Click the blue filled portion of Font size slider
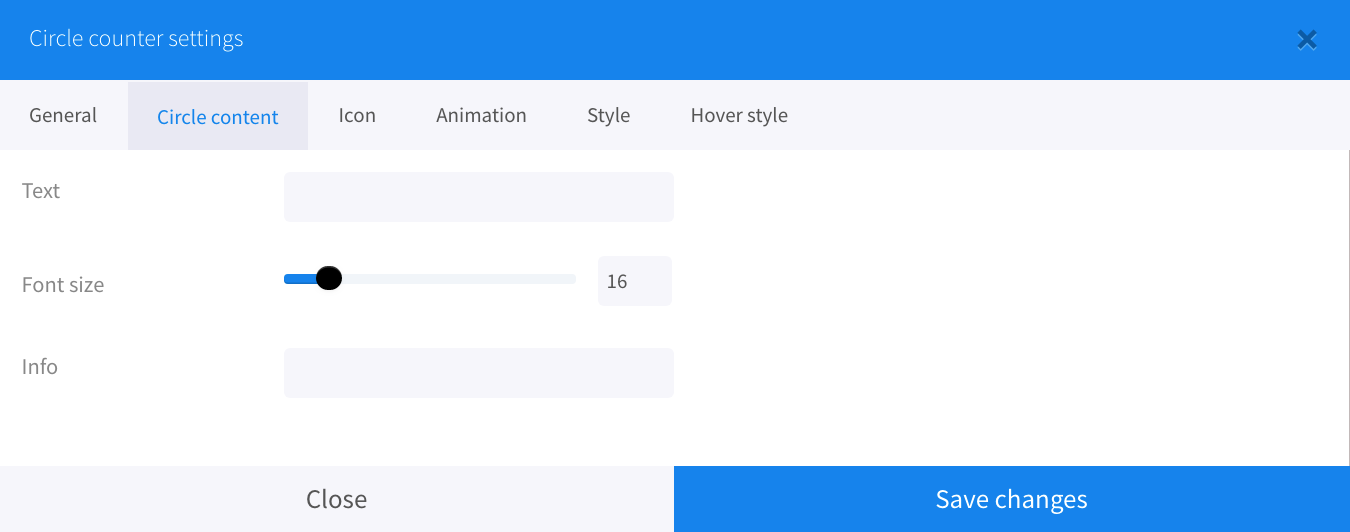The width and height of the screenshot is (1350, 532). 299,279
